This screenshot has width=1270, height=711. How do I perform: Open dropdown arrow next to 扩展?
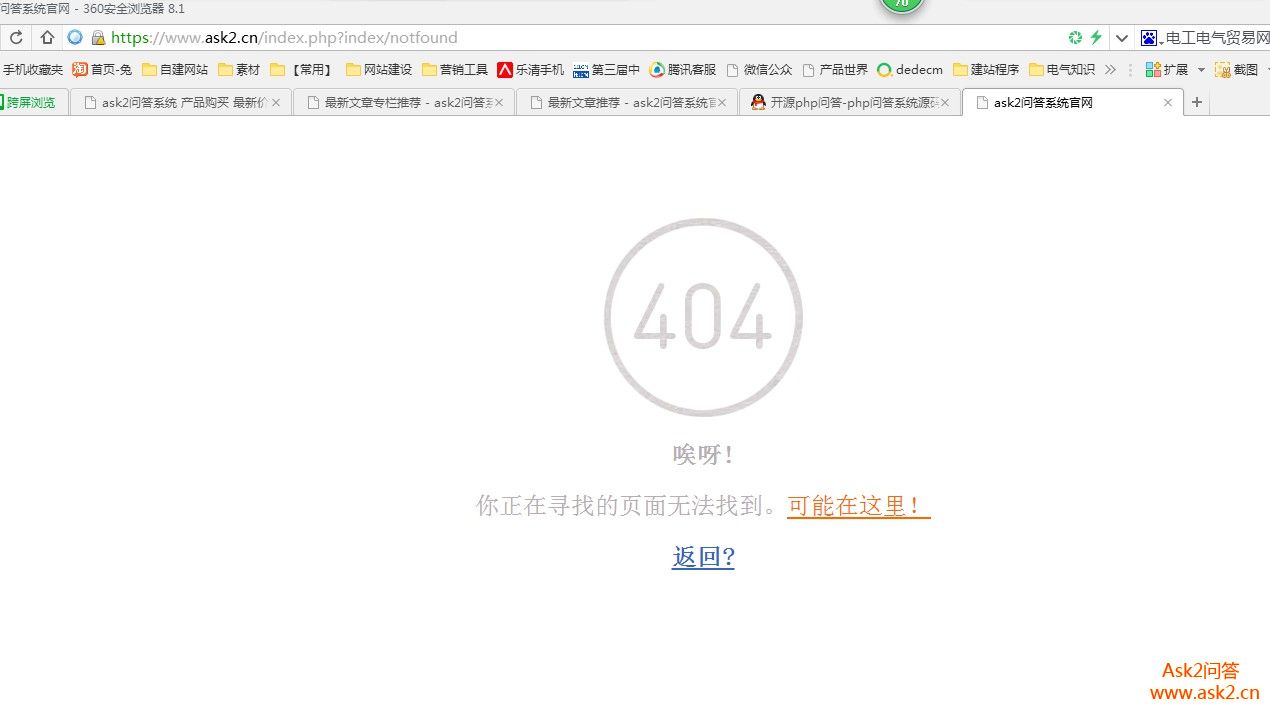tap(1201, 70)
